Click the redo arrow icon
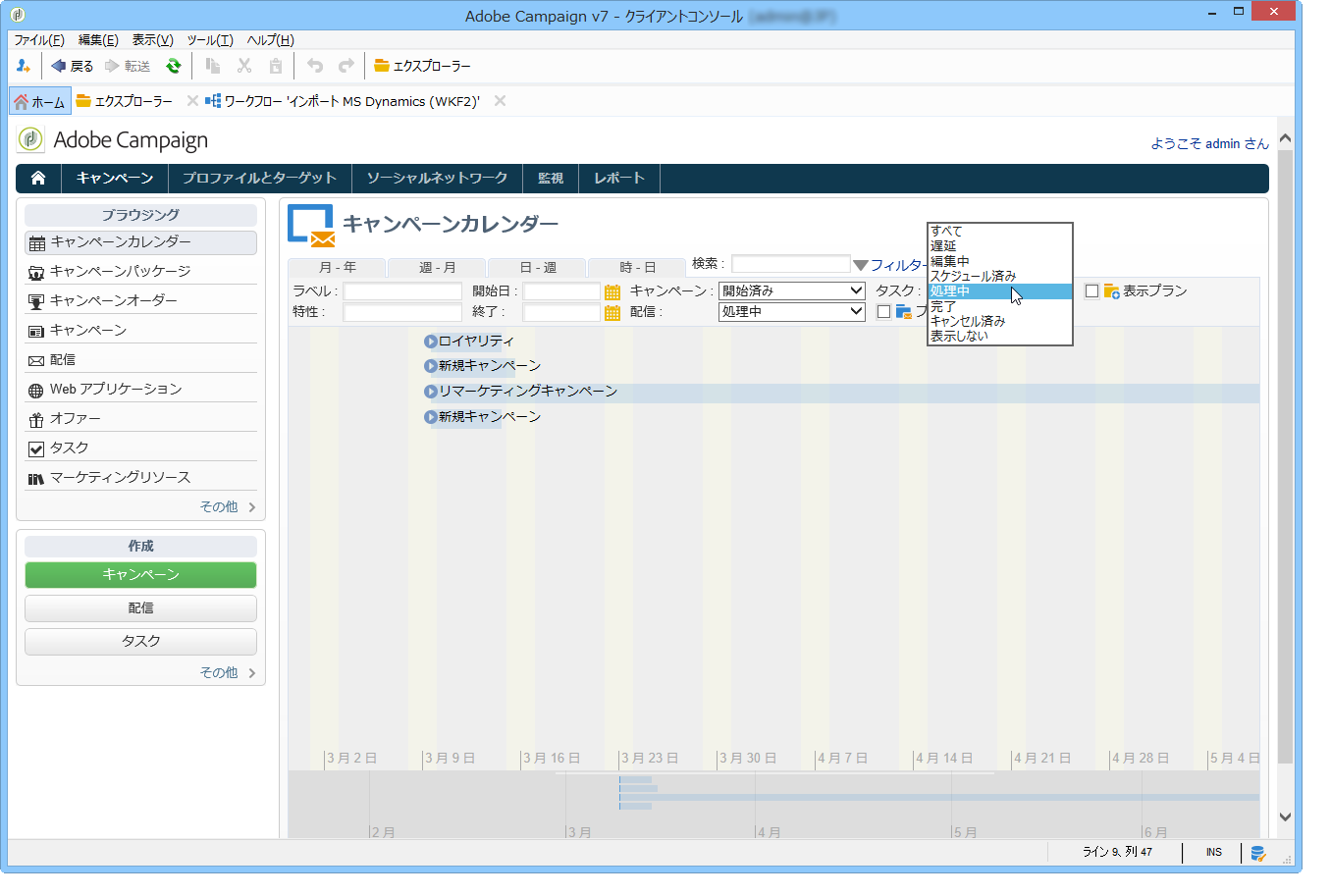The height and width of the screenshot is (896, 1330). click(x=346, y=66)
